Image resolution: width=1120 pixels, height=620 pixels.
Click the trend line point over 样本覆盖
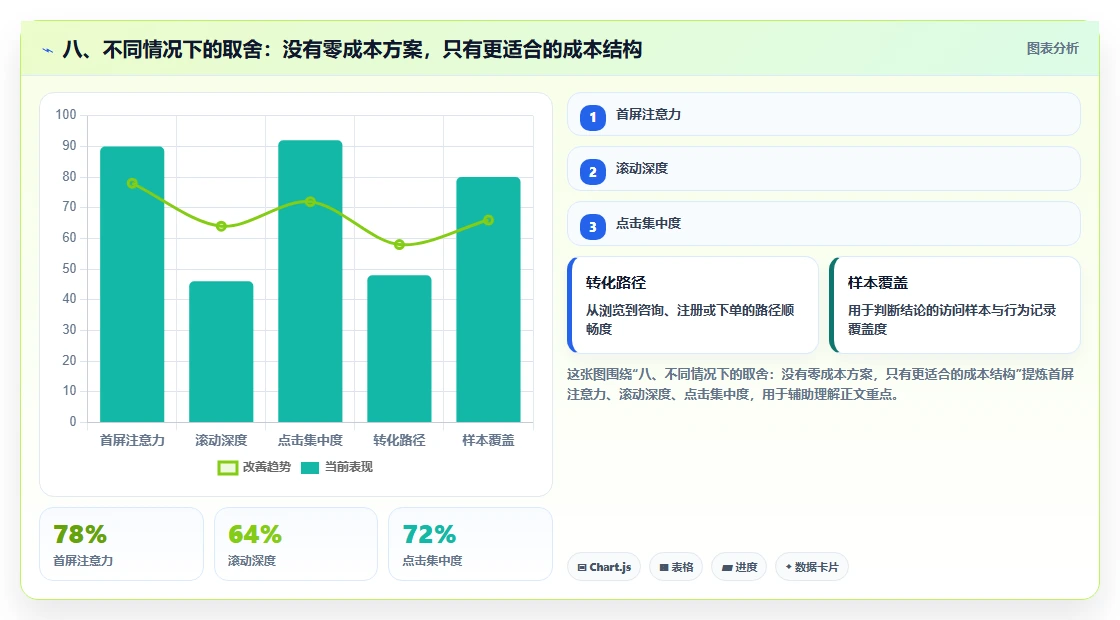[x=489, y=221]
